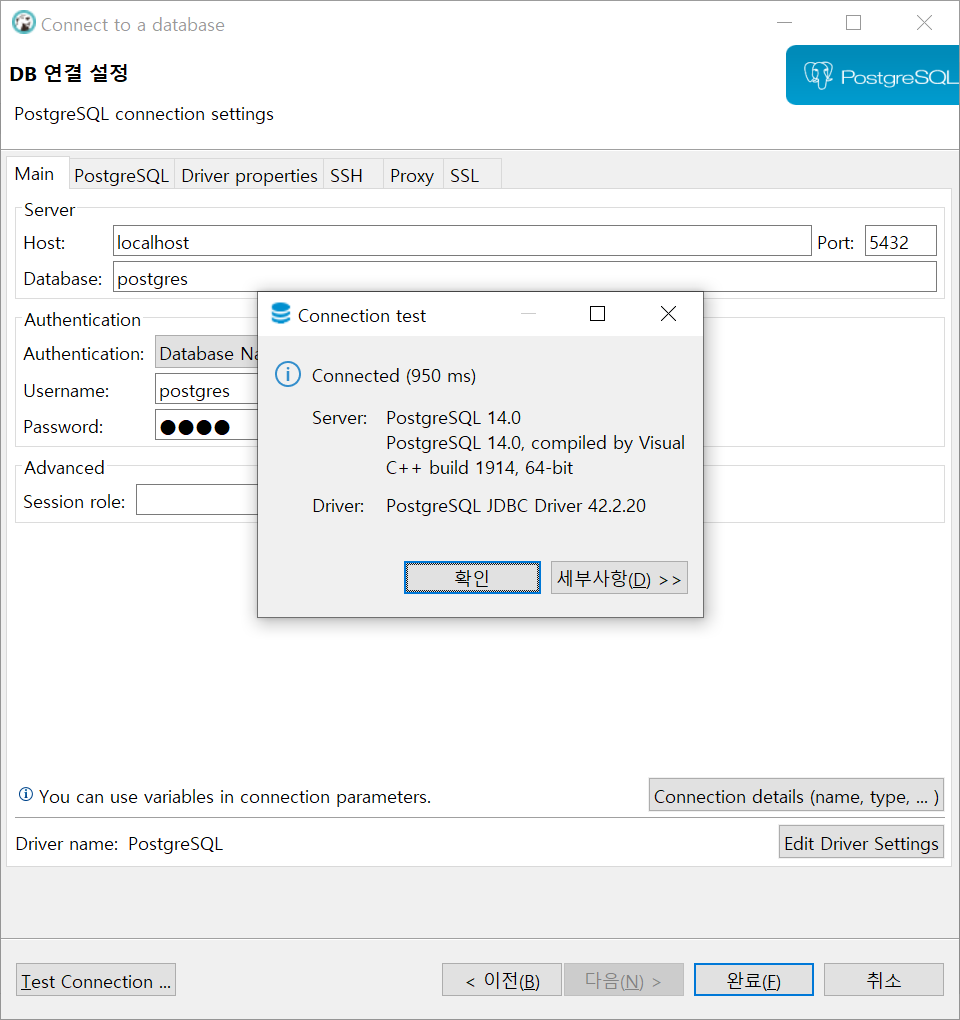Screen dimensions: 960x1020
Task: Open the Driver properties tab
Action: click(x=249, y=176)
